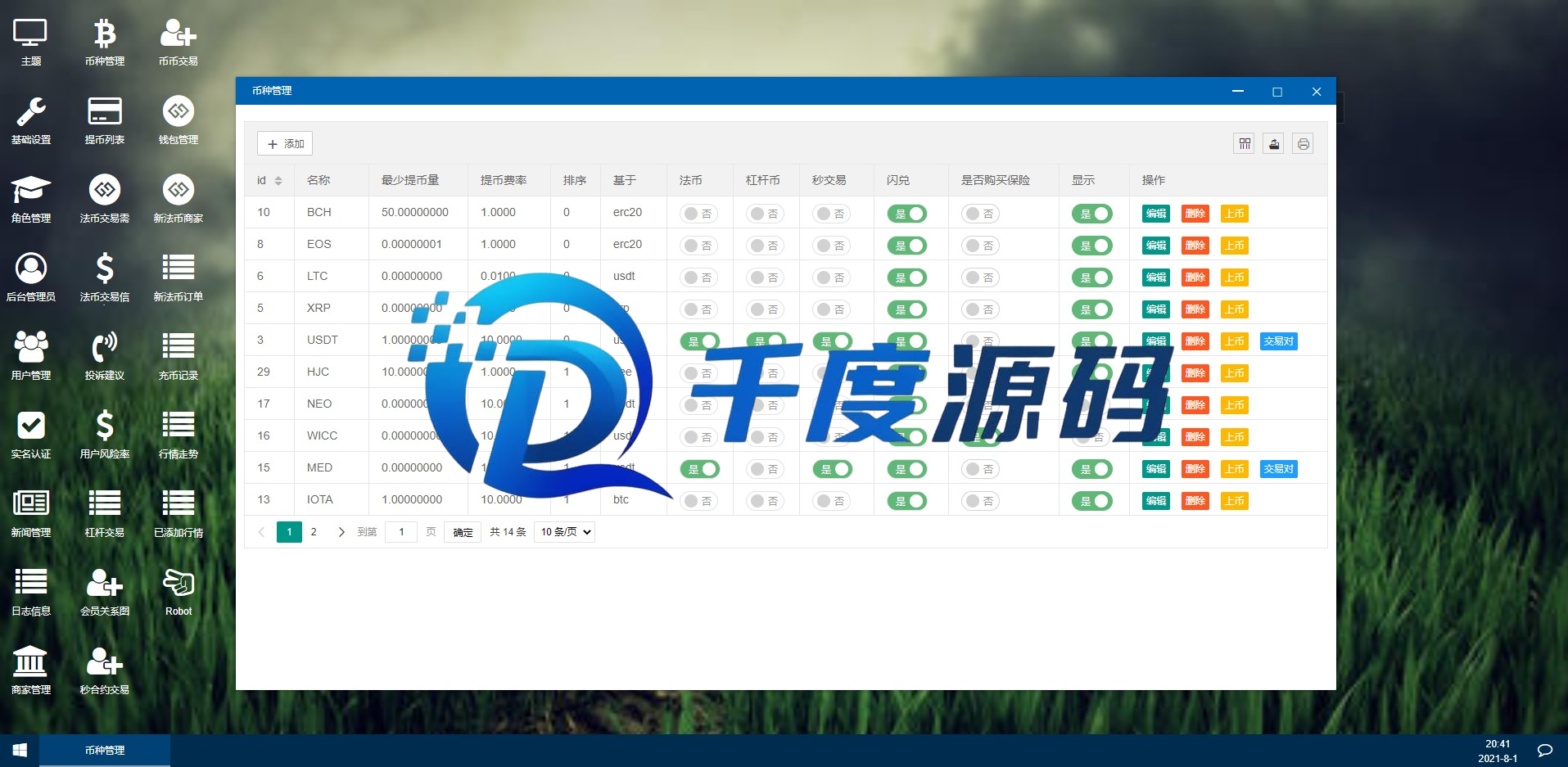Click 删除 button for EOS row
The image size is (1568, 767).
point(1195,246)
